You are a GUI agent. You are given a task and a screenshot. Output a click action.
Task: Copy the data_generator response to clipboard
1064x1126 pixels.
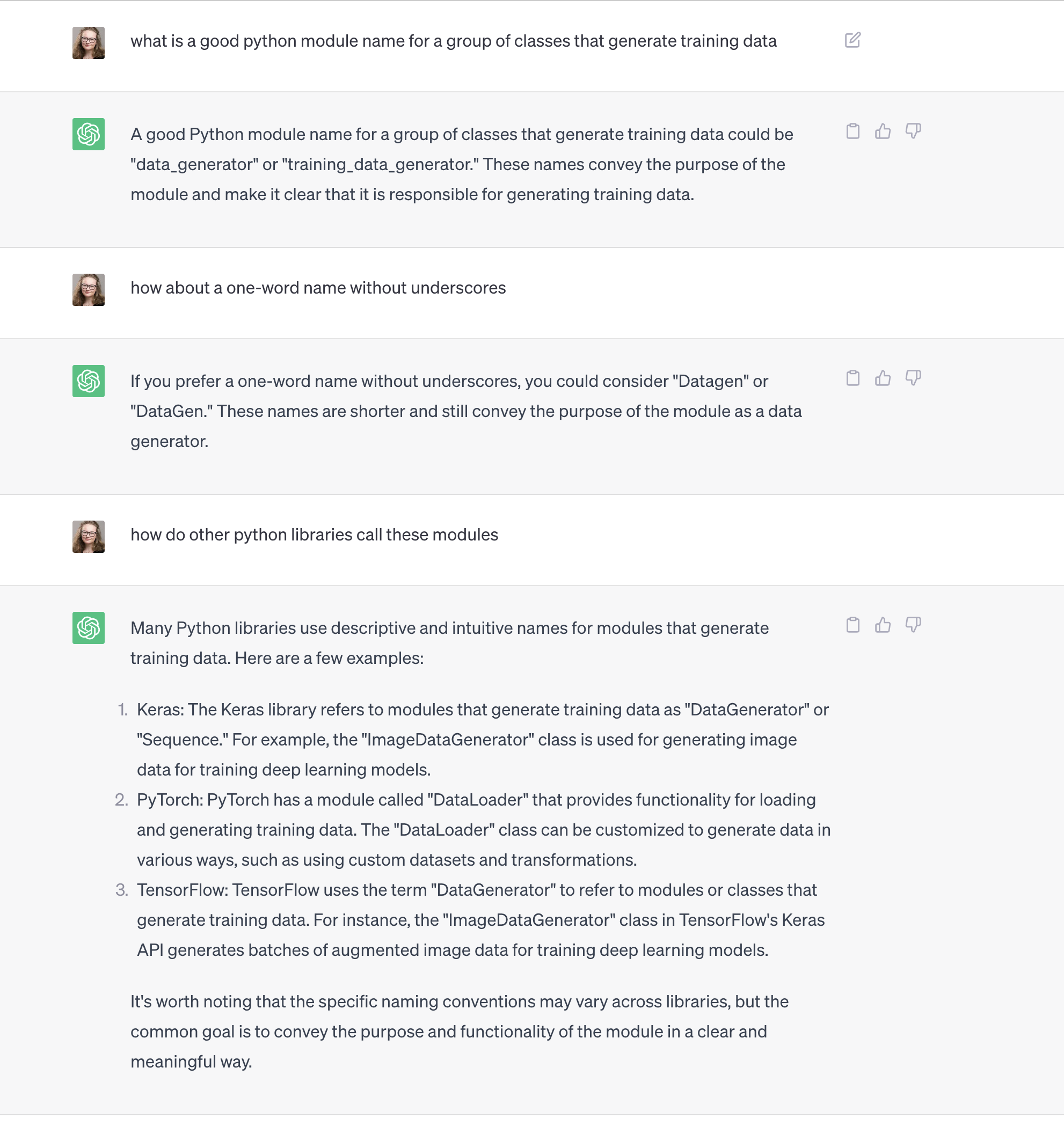point(852,131)
